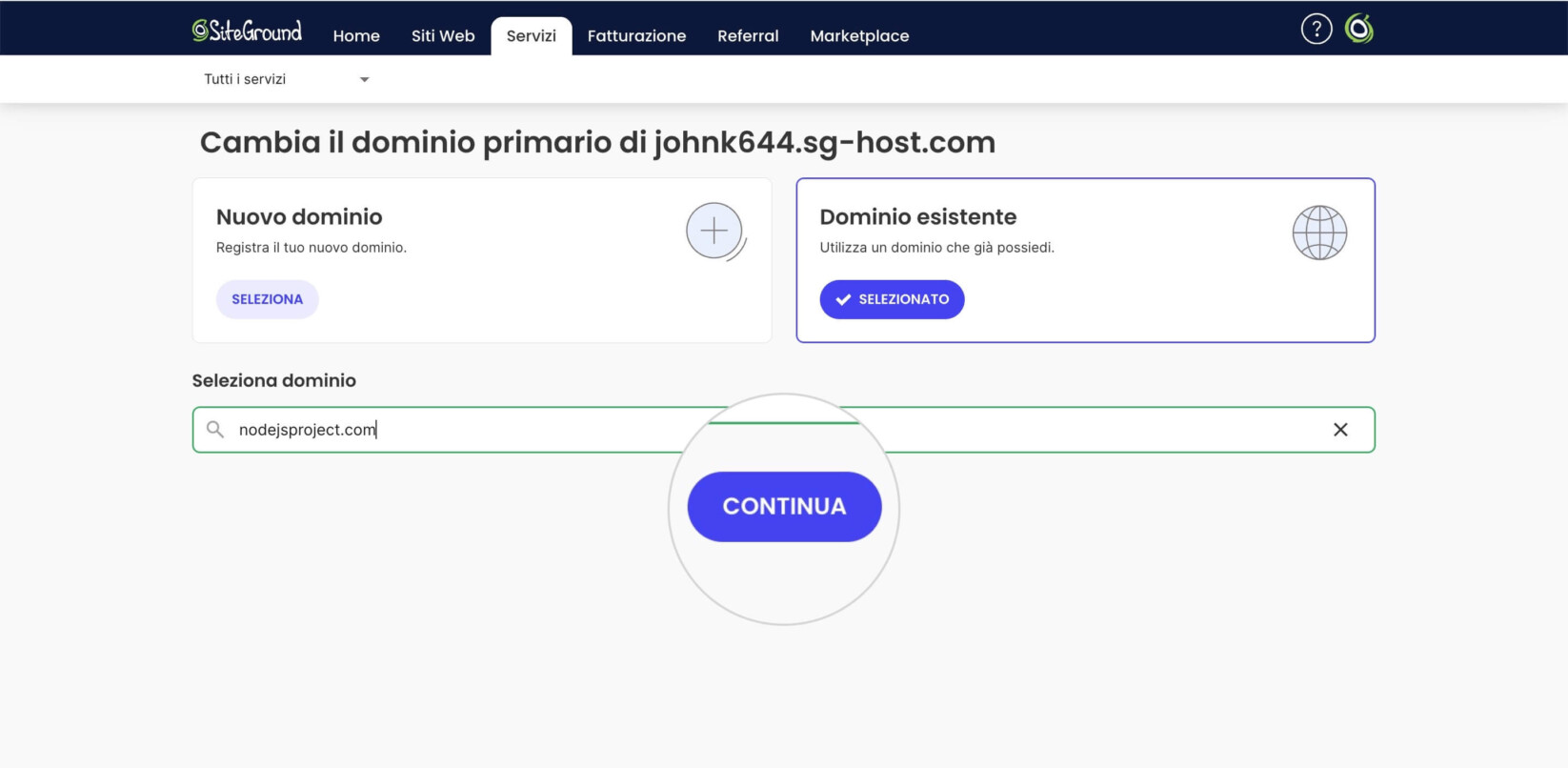This screenshot has height=768, width=1568.
Task: Open the Siti Web tab
Action: [443, 36]
